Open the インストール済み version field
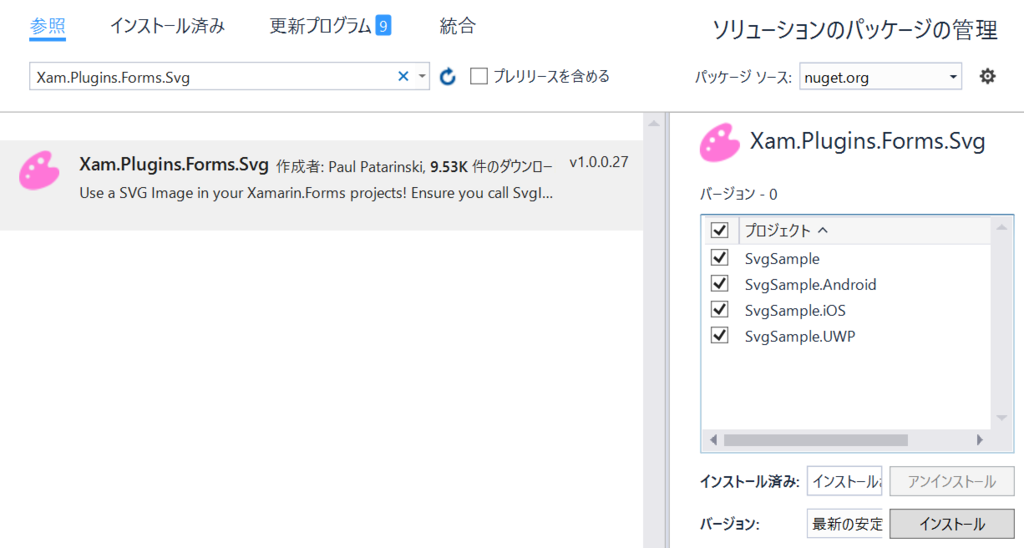This screenshot has height=548, width=1024. tap(844, 481)
